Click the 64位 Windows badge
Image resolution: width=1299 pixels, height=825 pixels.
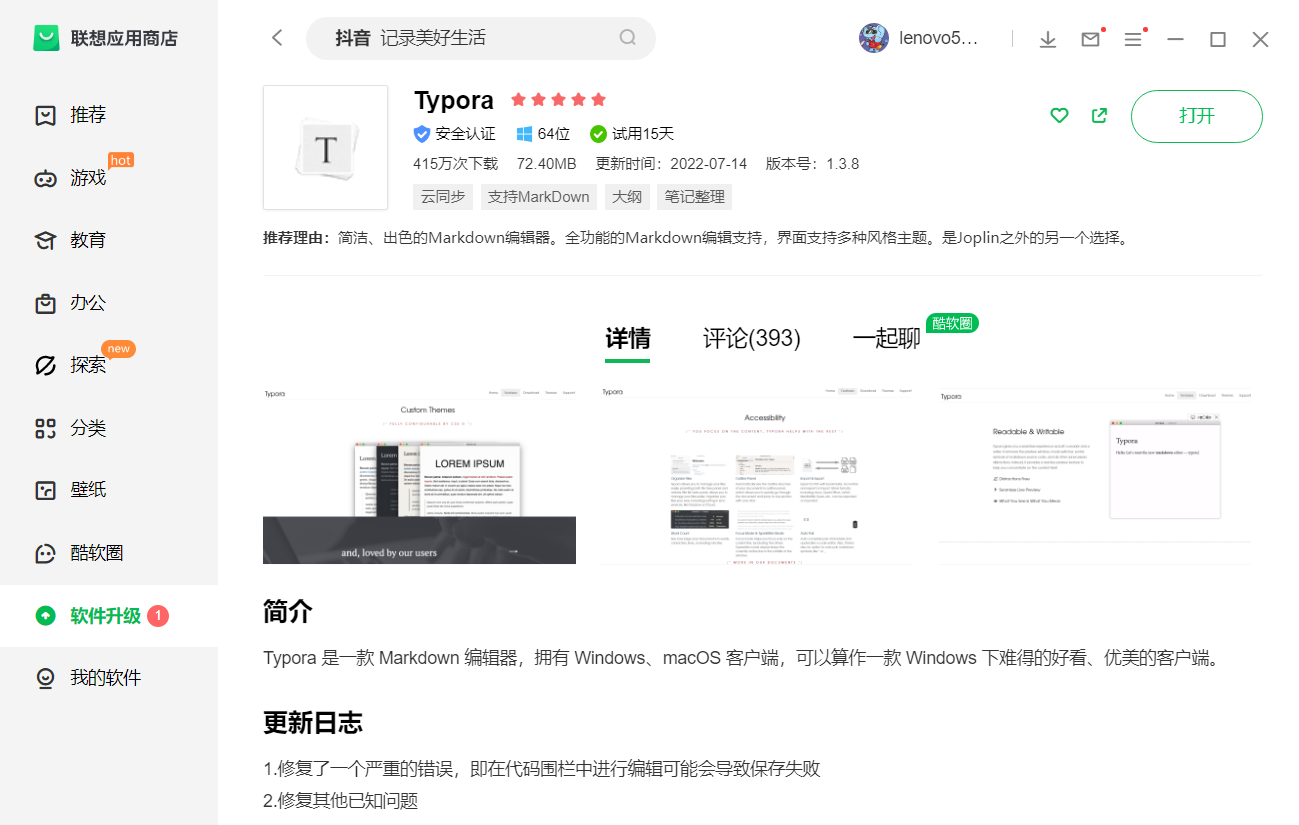coord(543,134)
